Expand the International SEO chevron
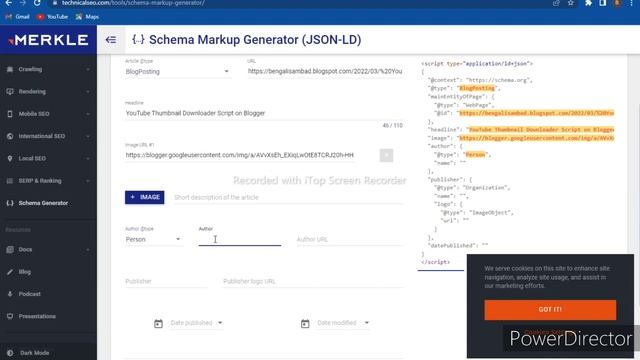 point(88,136)
